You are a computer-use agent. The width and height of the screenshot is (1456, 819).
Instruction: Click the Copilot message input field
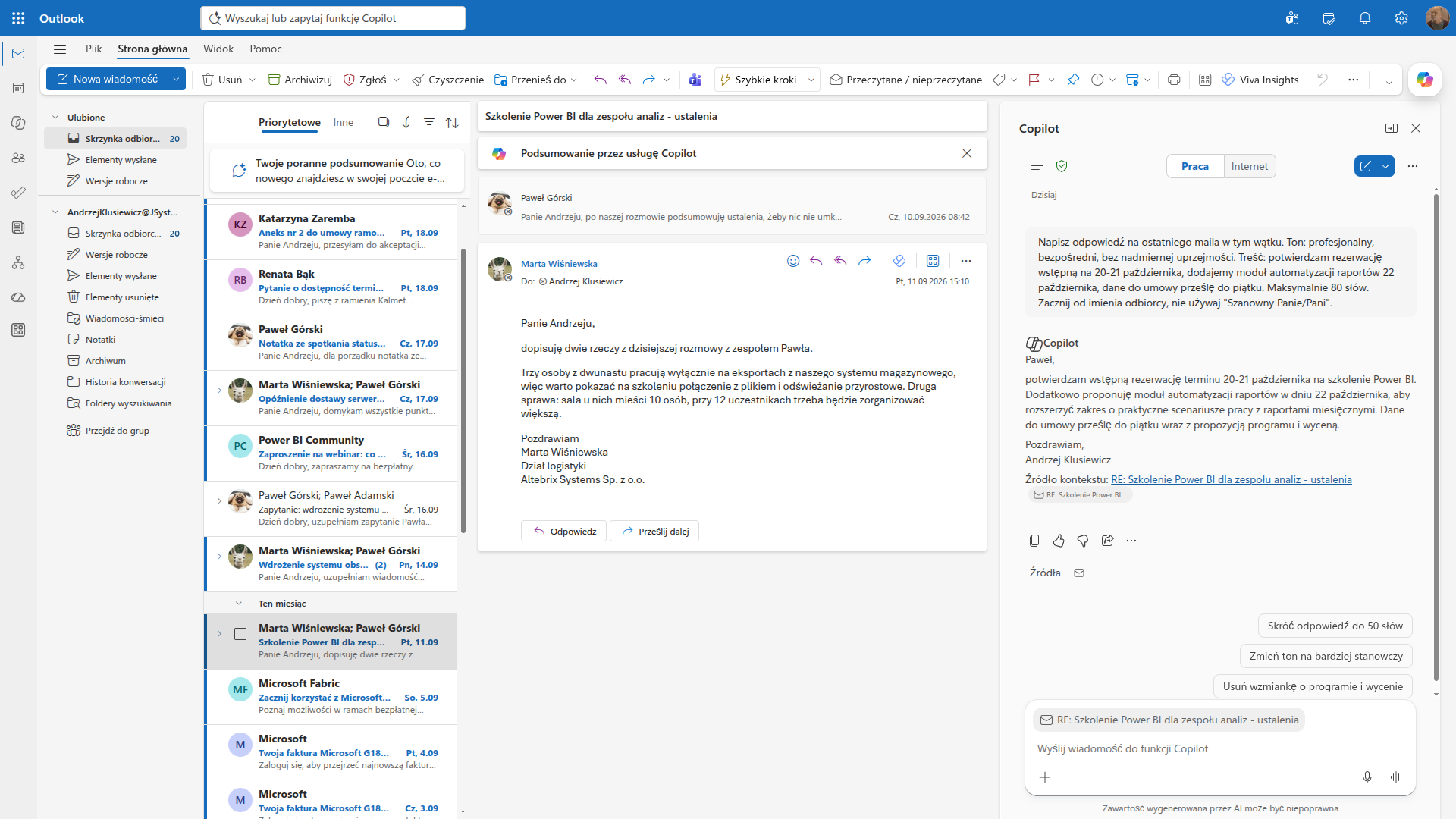(x=1220, y=748)
